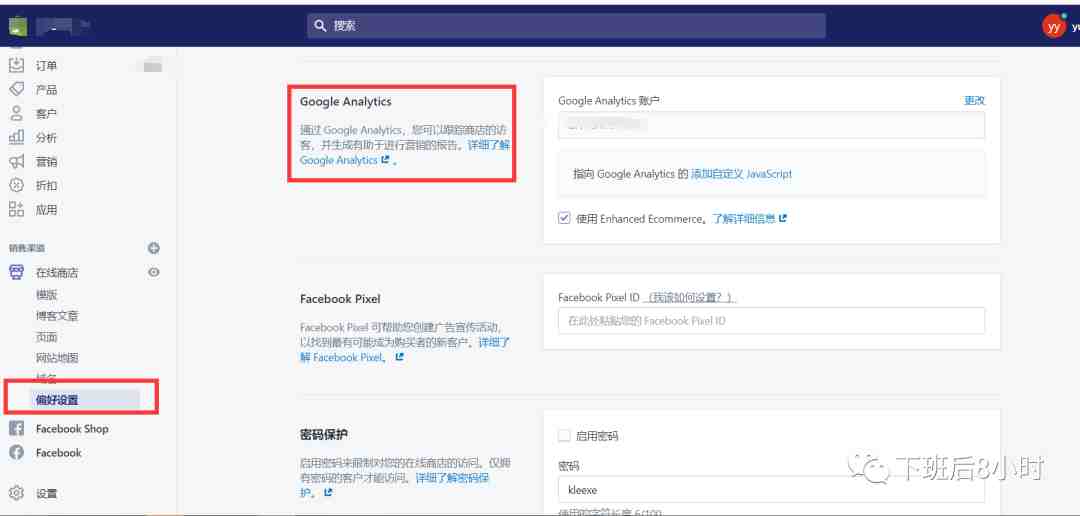Viewport: 1080px width, 516px height.
Task: Open the 营销 menu item
Action: click(x=46, y=162)
